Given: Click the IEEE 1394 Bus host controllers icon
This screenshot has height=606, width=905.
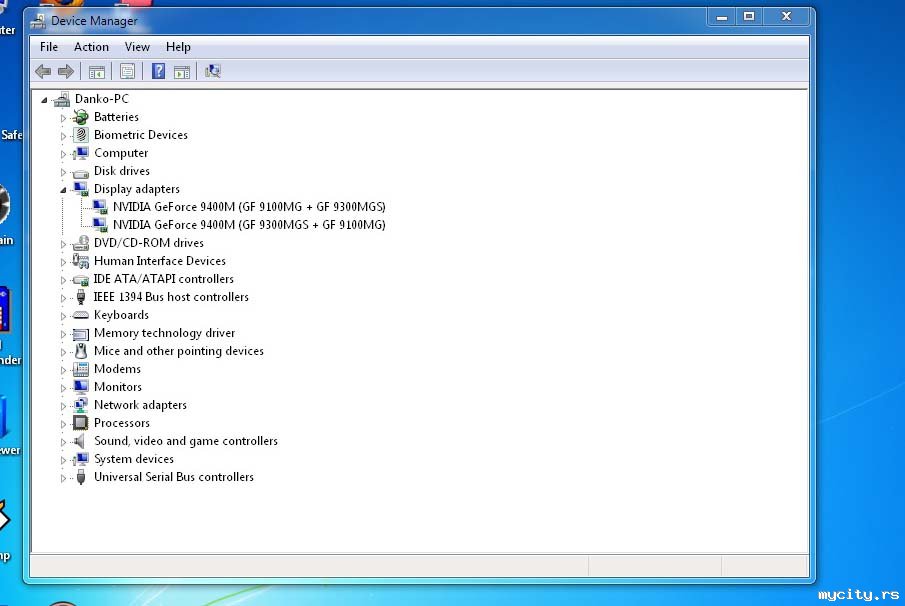Looking at the screenshot, I should pos(81,297).
